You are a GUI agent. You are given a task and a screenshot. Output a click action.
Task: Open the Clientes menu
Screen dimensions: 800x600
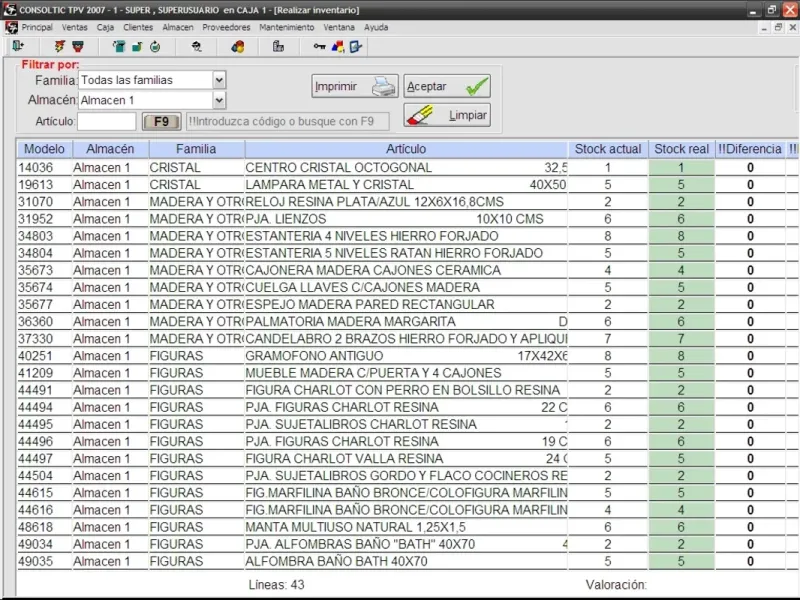[x=138, y=28]
